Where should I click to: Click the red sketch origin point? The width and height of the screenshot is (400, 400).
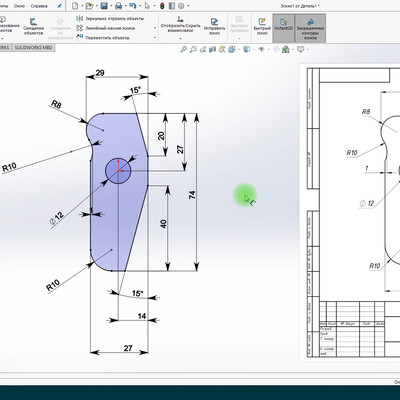[118, 171]
